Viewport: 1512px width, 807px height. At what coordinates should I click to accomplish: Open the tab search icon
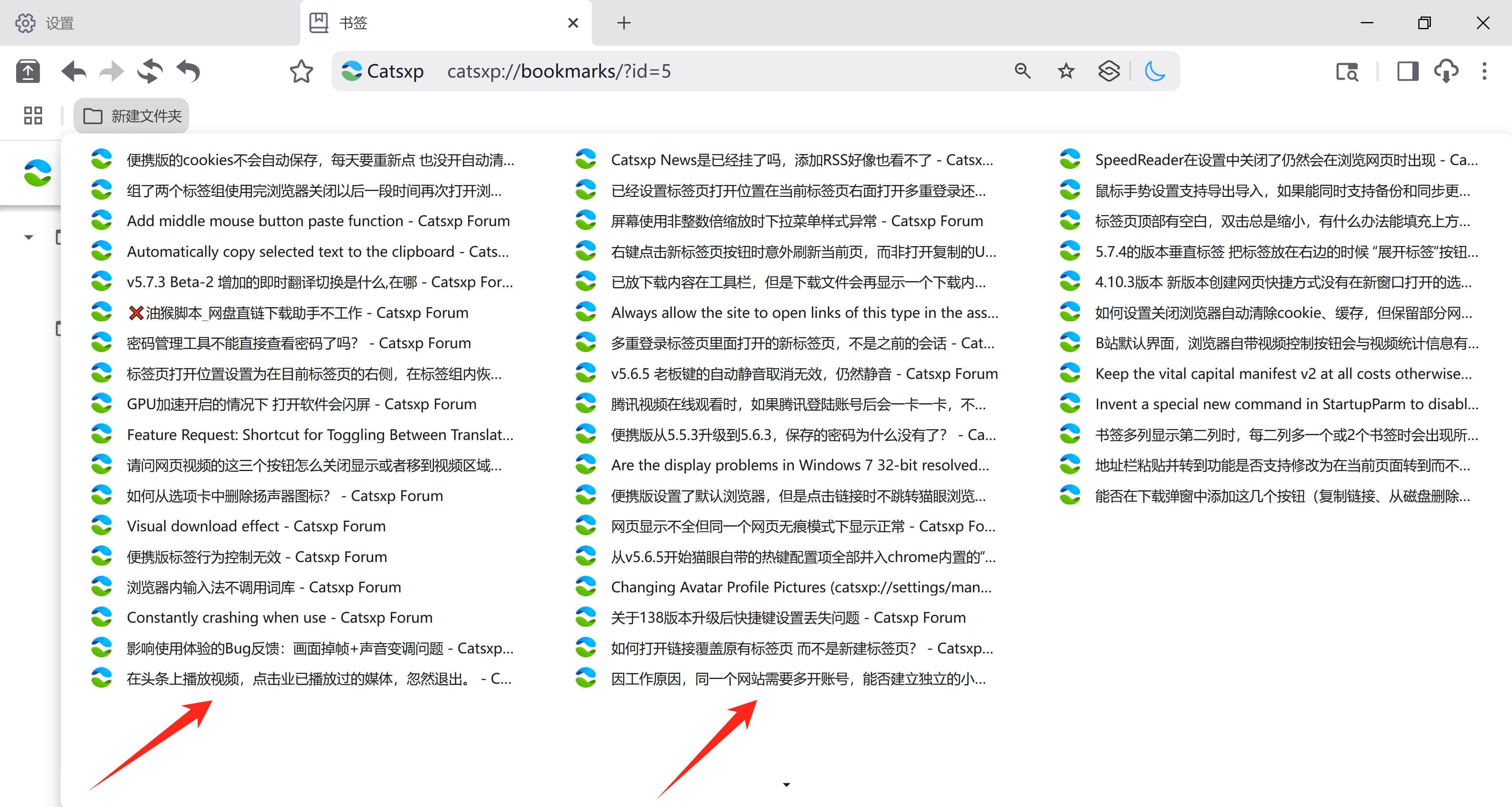point(1347,72)
